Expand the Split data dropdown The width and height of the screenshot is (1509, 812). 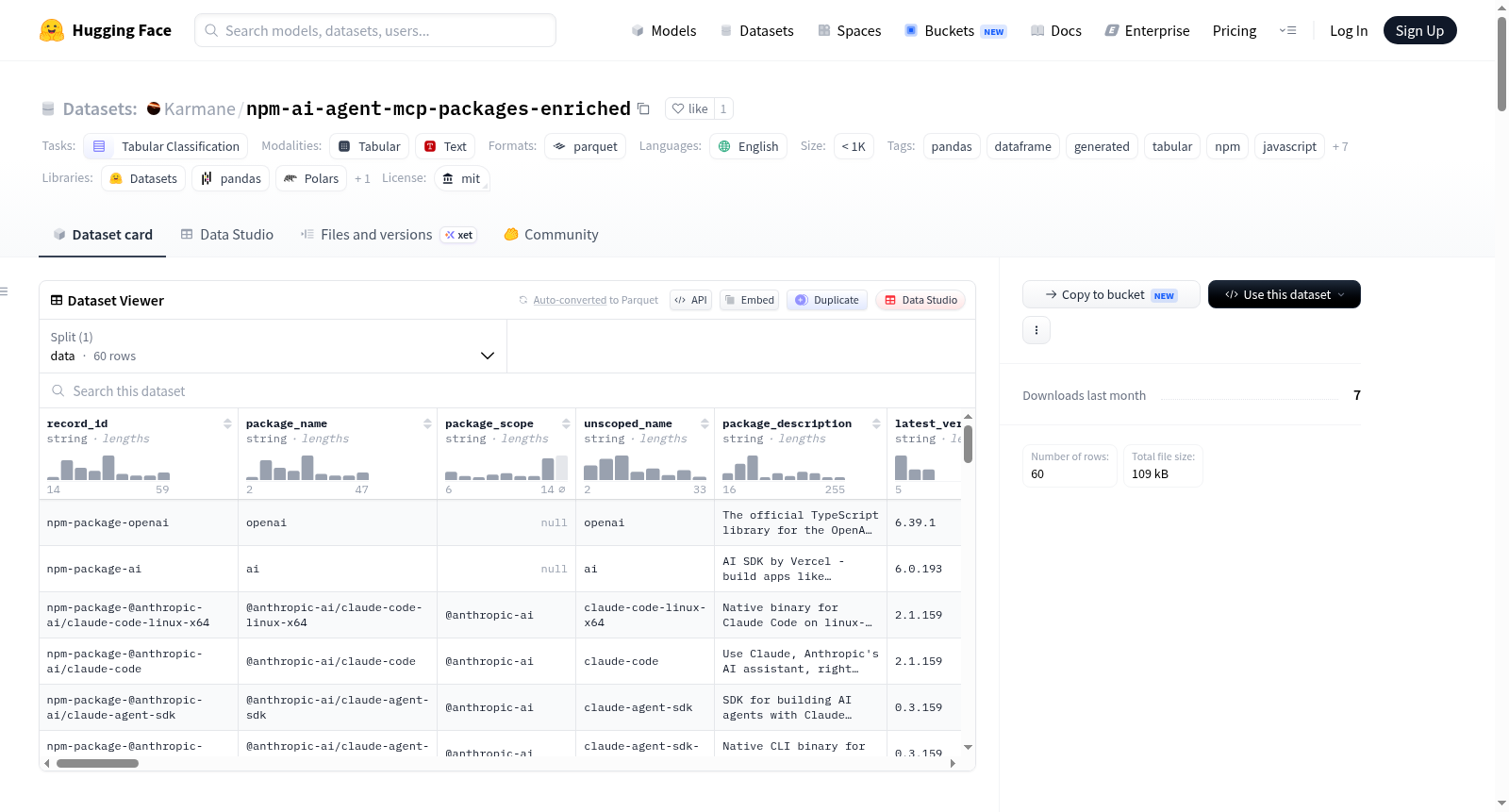coord(273,346)
